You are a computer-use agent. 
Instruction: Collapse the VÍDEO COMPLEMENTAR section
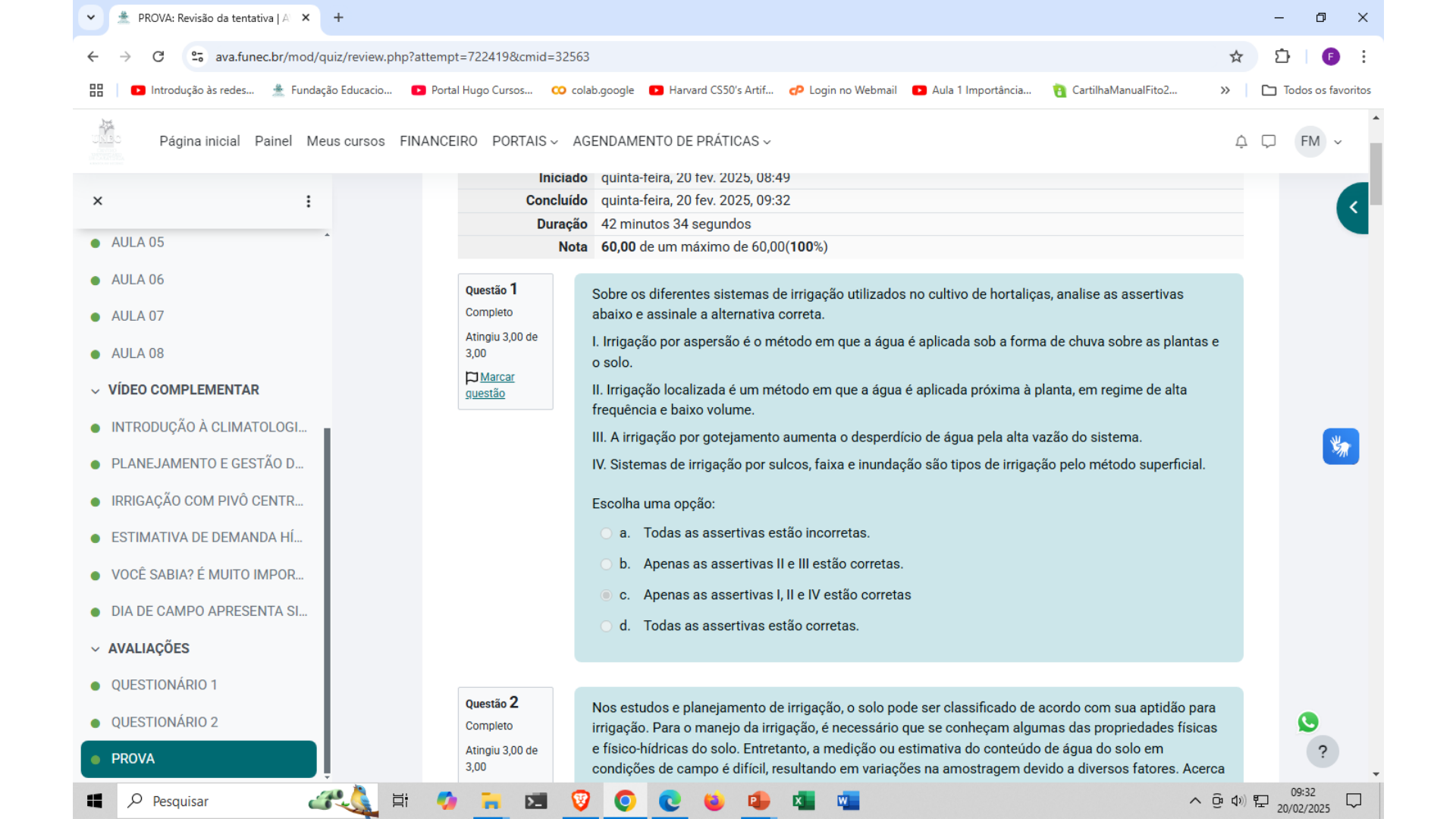(96, 391)
